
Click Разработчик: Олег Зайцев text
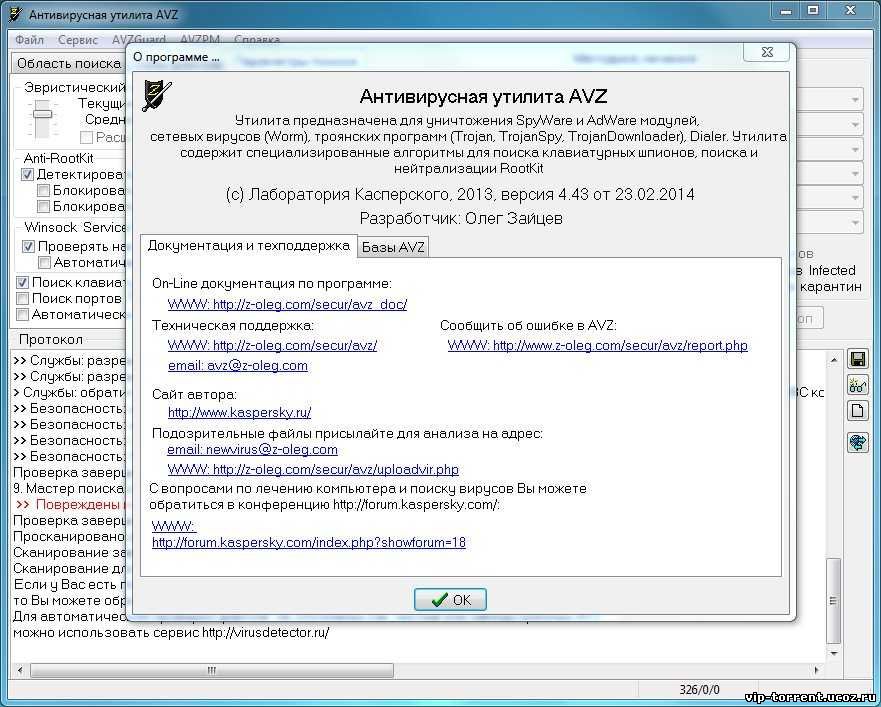(x=461, y=218)
